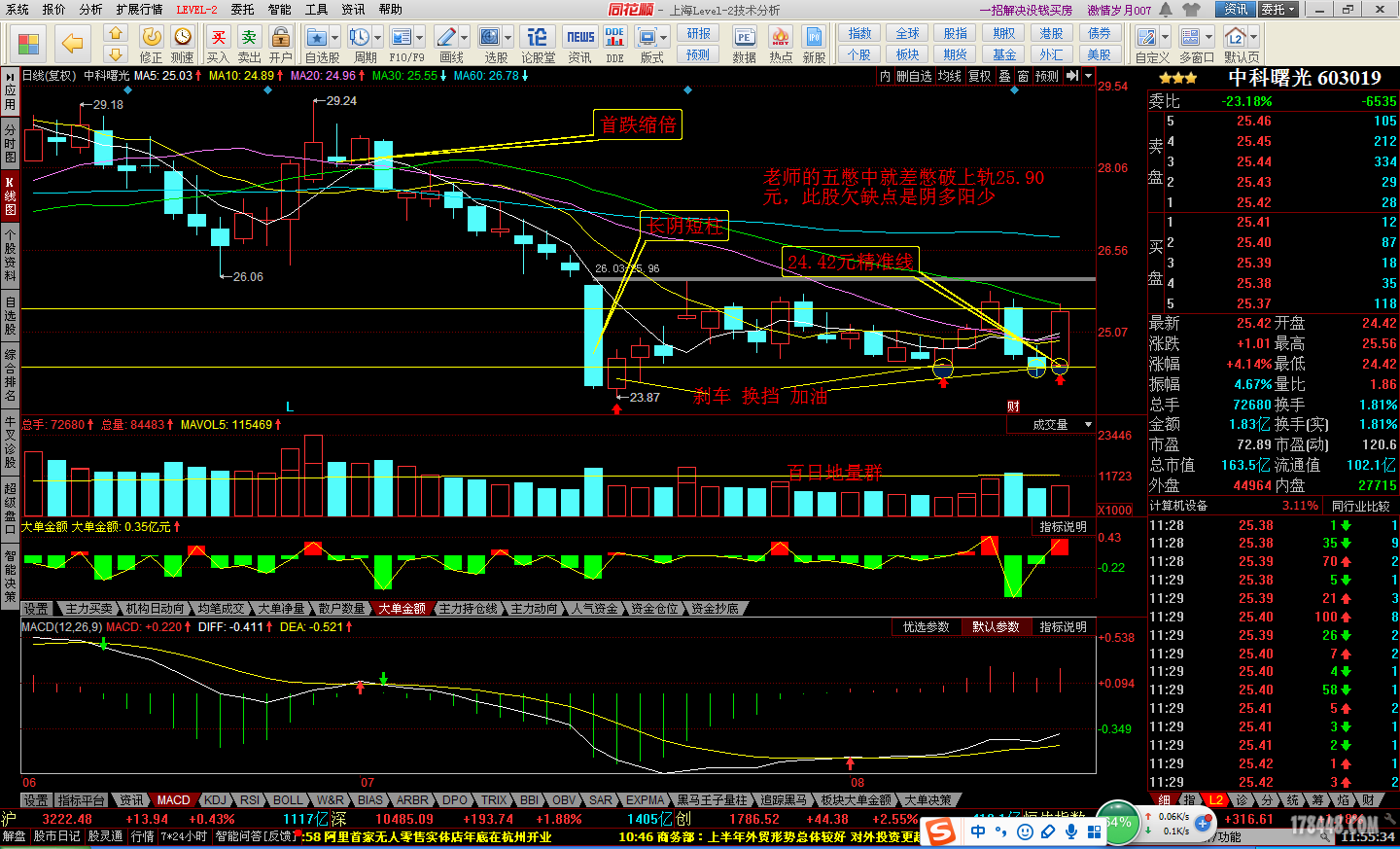The width and height of the screenshot is (1400, 849).
Task: Toggle the 预测 forecast in chart toolbar
Action: click(1047, 76)
